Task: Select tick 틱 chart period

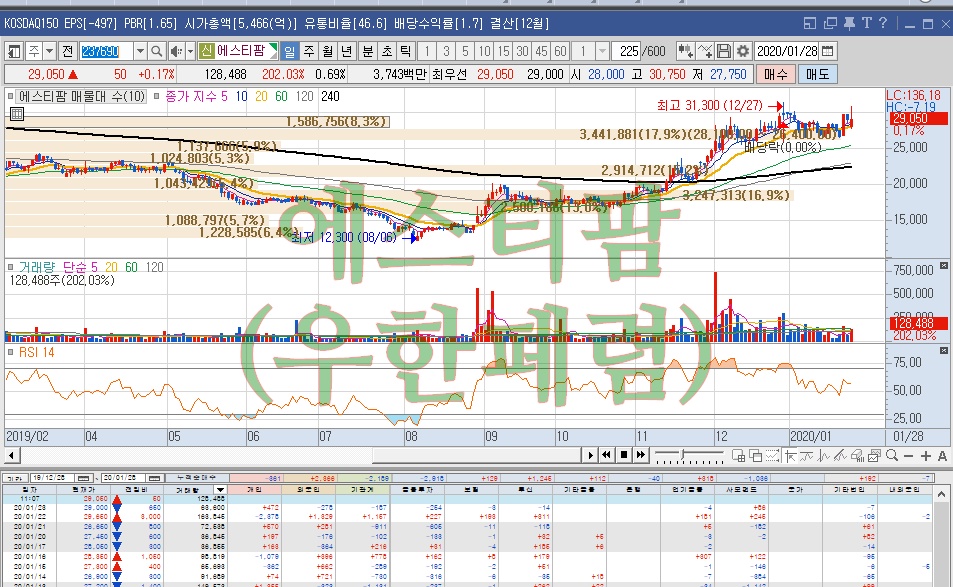Action: (x=406, y=51)
